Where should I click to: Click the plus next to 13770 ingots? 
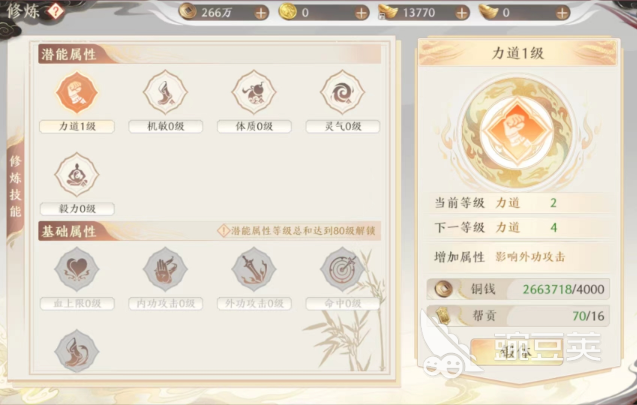[x=461, y=13]
